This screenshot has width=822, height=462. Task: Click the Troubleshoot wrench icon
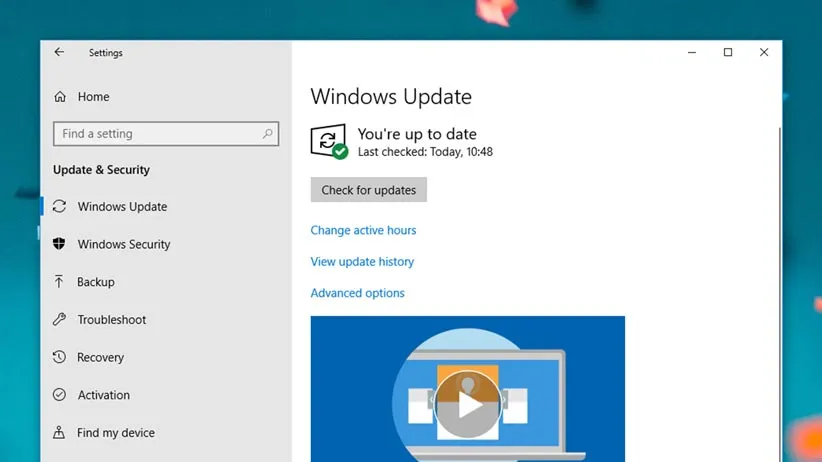tap(59, 320)
